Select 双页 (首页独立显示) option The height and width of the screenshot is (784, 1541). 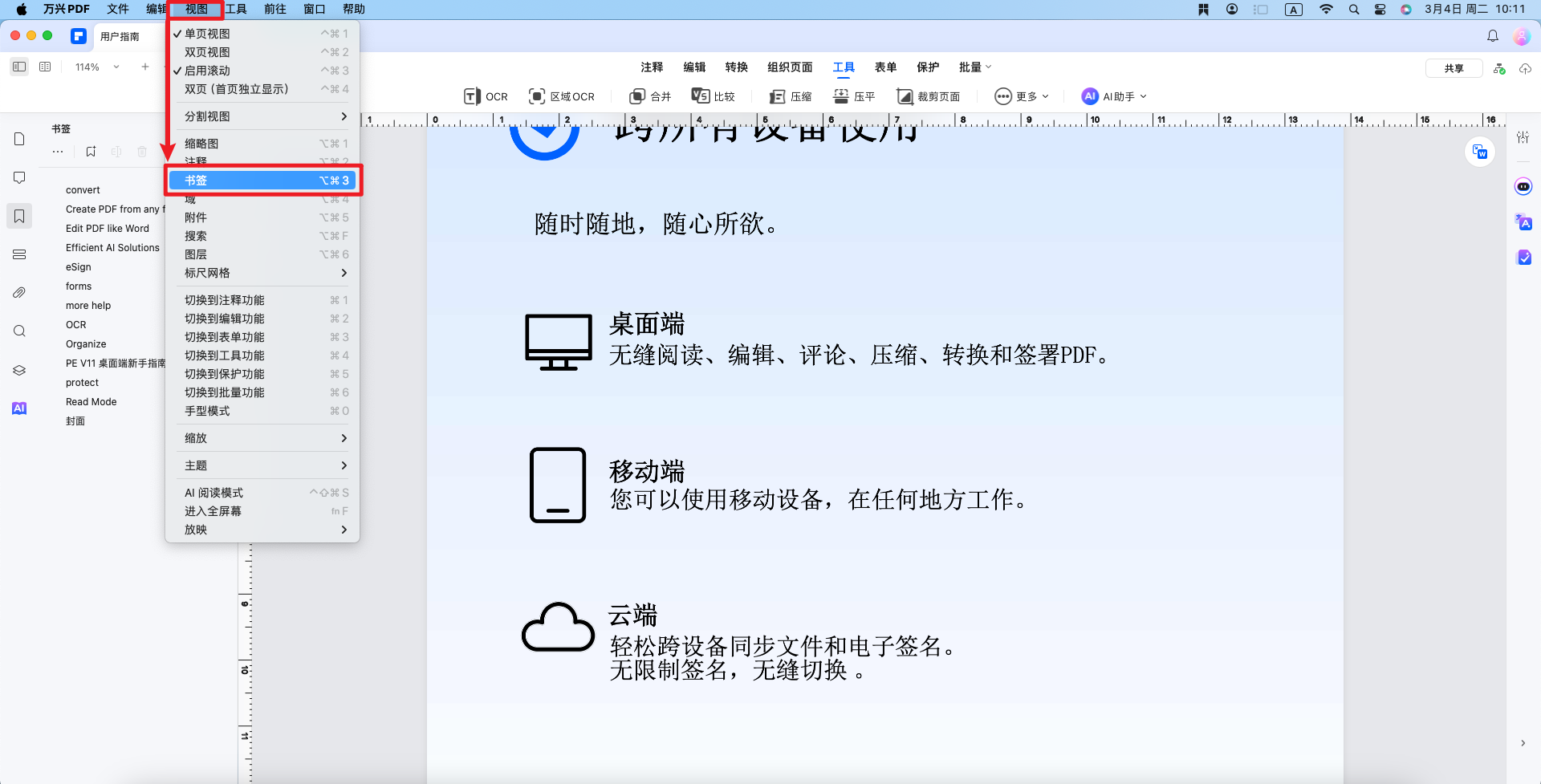[262, 89]
